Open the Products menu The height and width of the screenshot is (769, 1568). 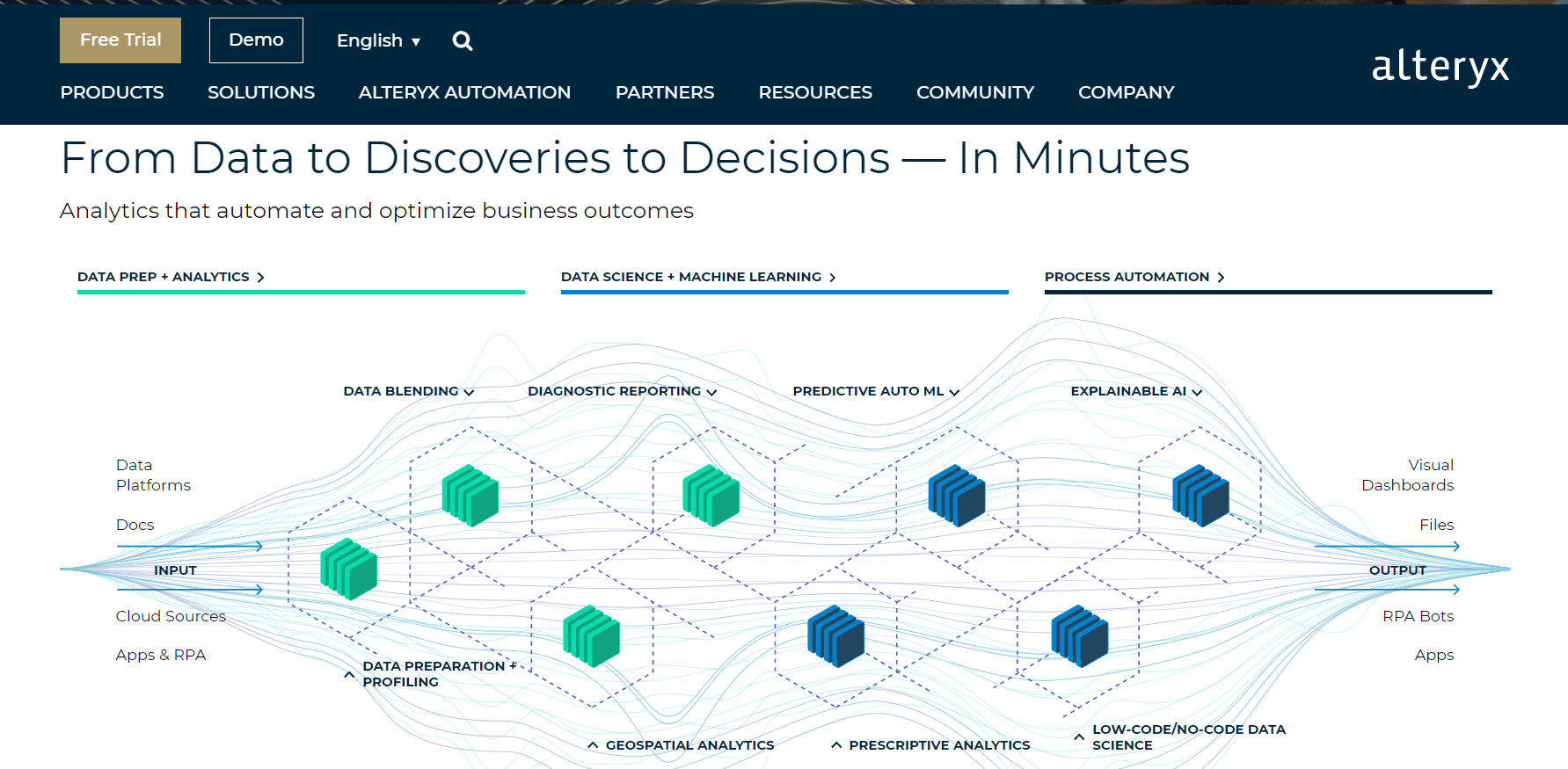tap(112, 92)
